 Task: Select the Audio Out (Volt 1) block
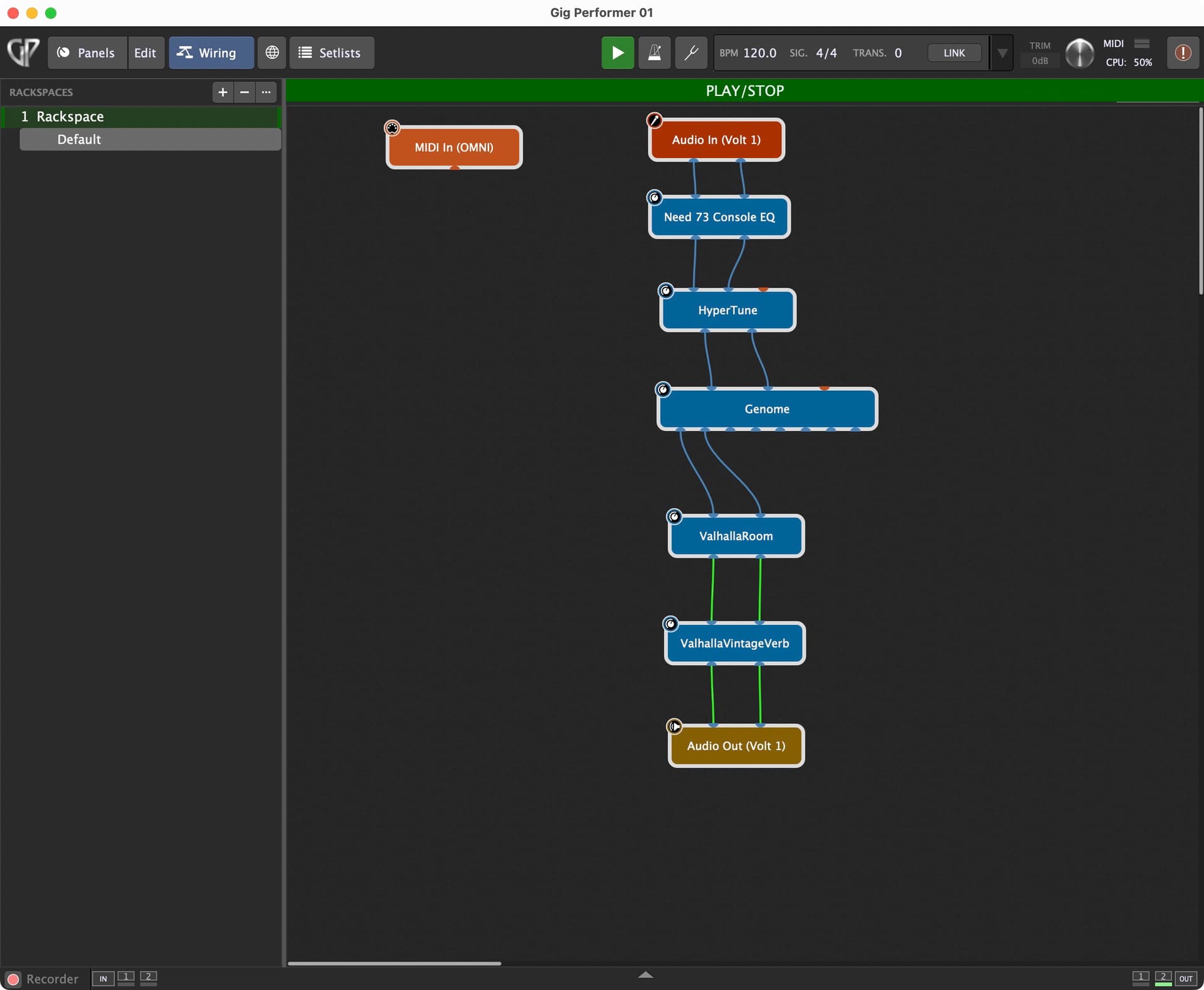pos(736,746)
